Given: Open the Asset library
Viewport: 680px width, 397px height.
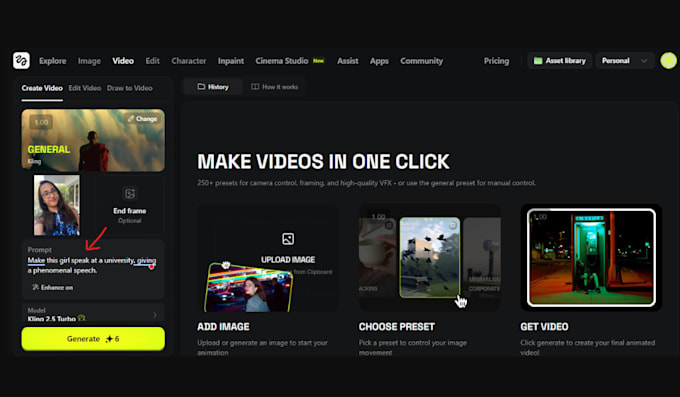Looking at the screenshot, I should (560, 61).
